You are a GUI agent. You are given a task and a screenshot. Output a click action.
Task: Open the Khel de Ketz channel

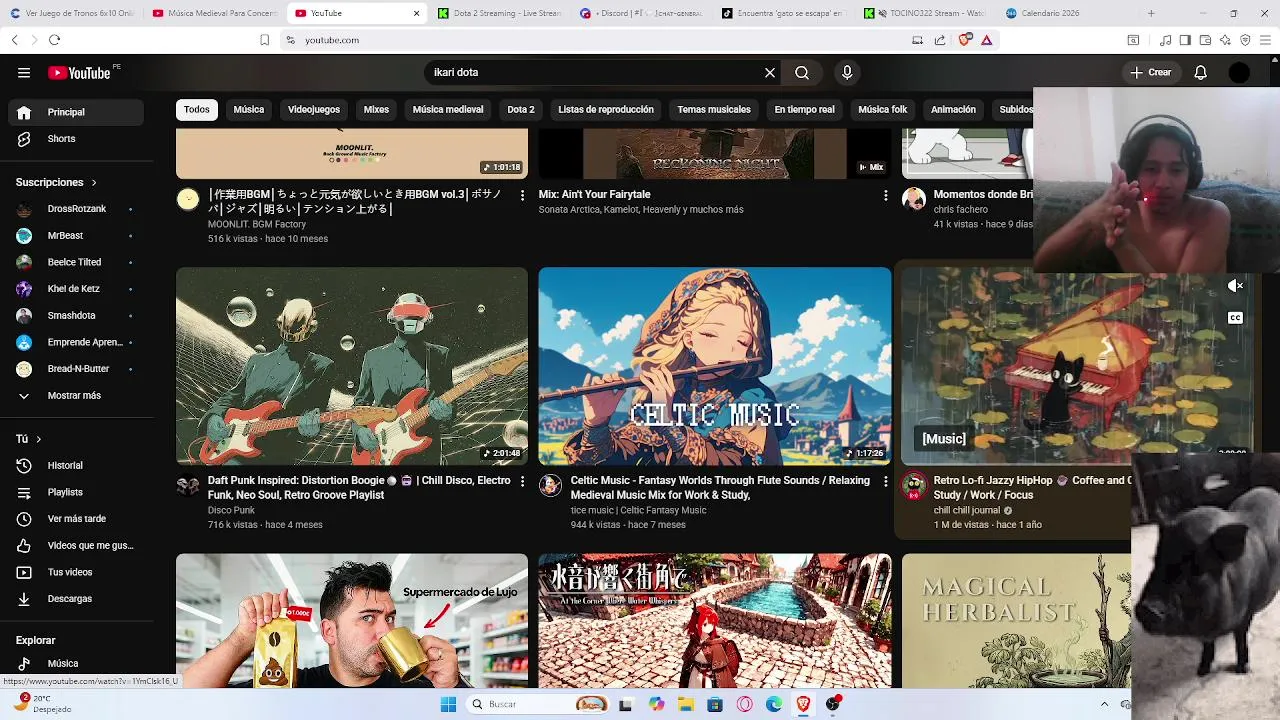coord(76,289)
